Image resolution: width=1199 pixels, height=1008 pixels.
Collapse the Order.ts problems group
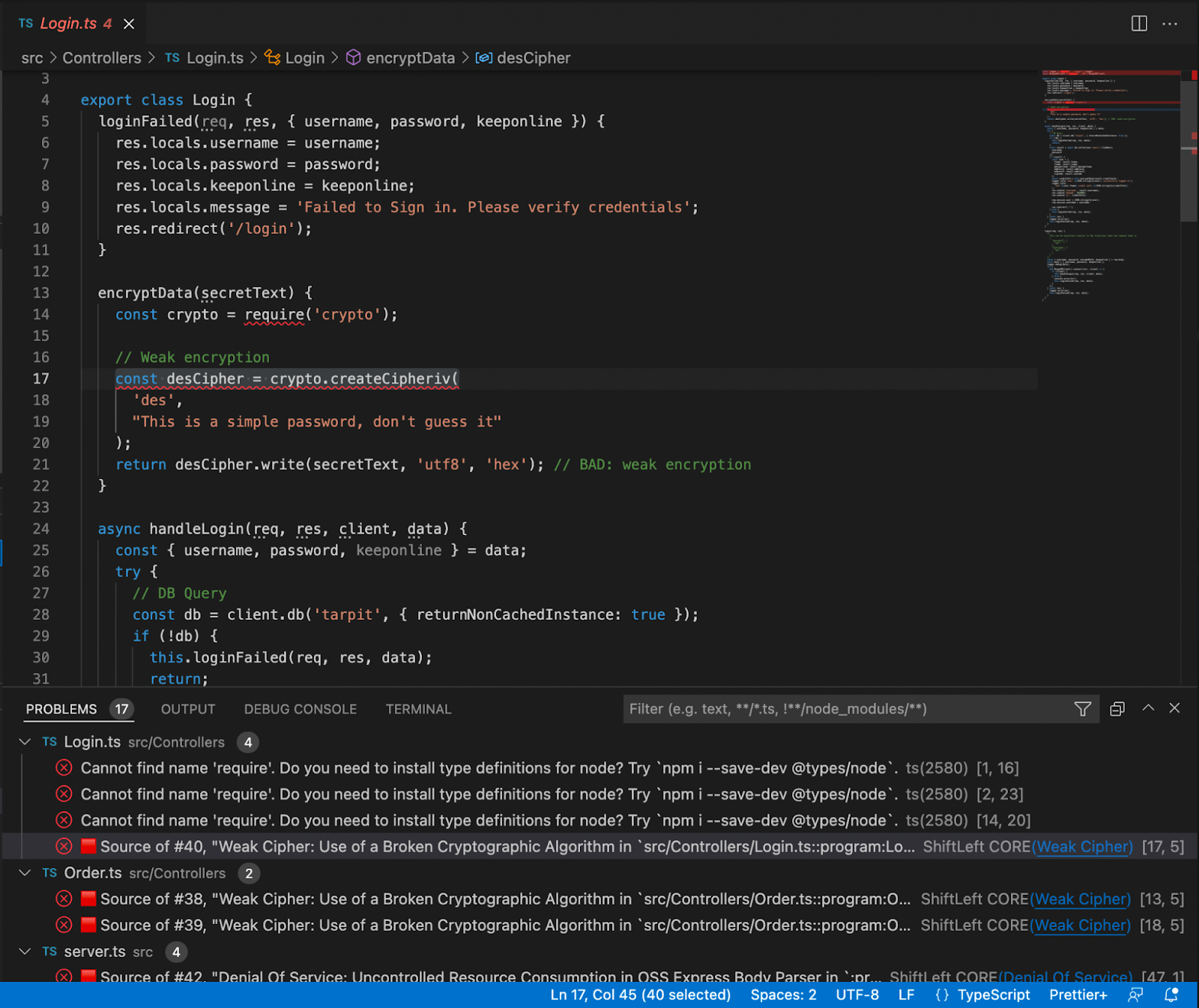tap(25, 873)
